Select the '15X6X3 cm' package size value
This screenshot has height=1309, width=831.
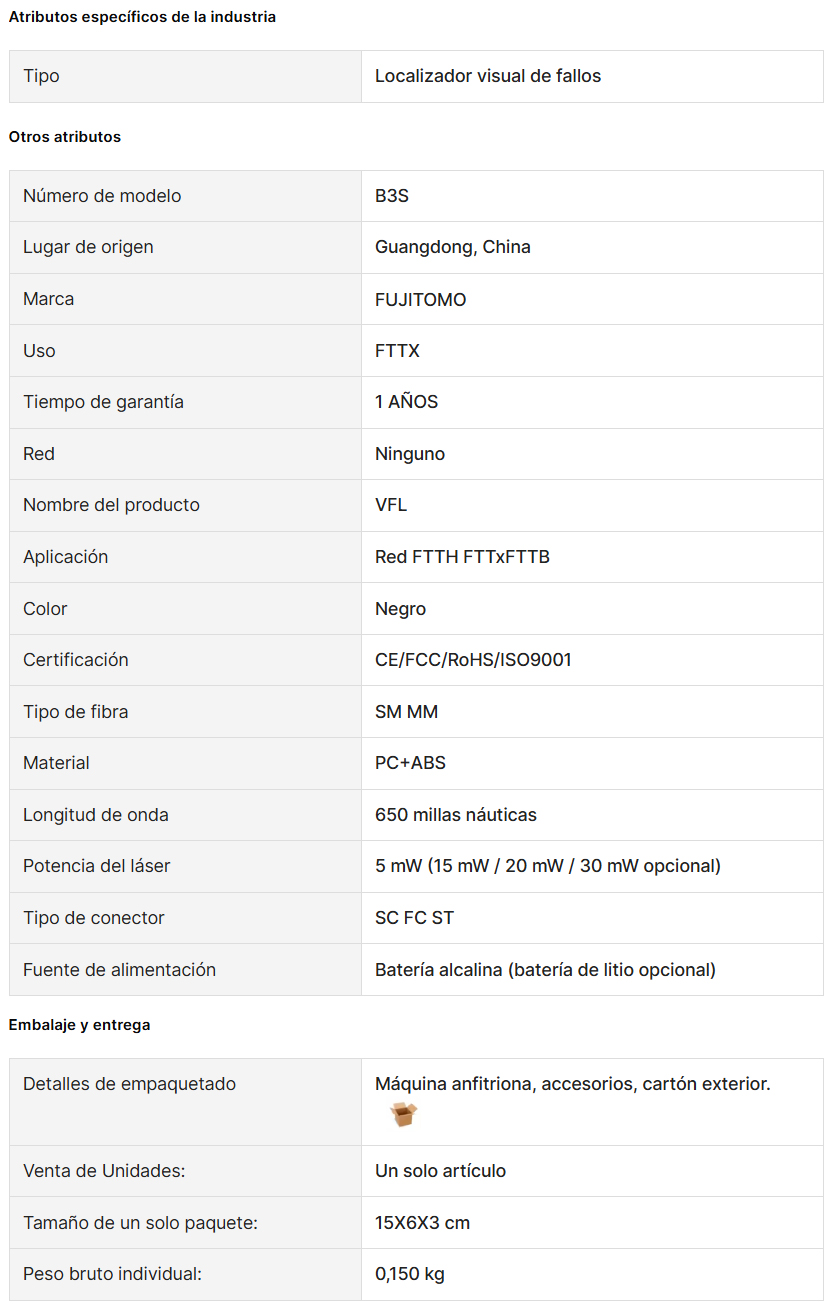coord(423,1223)
